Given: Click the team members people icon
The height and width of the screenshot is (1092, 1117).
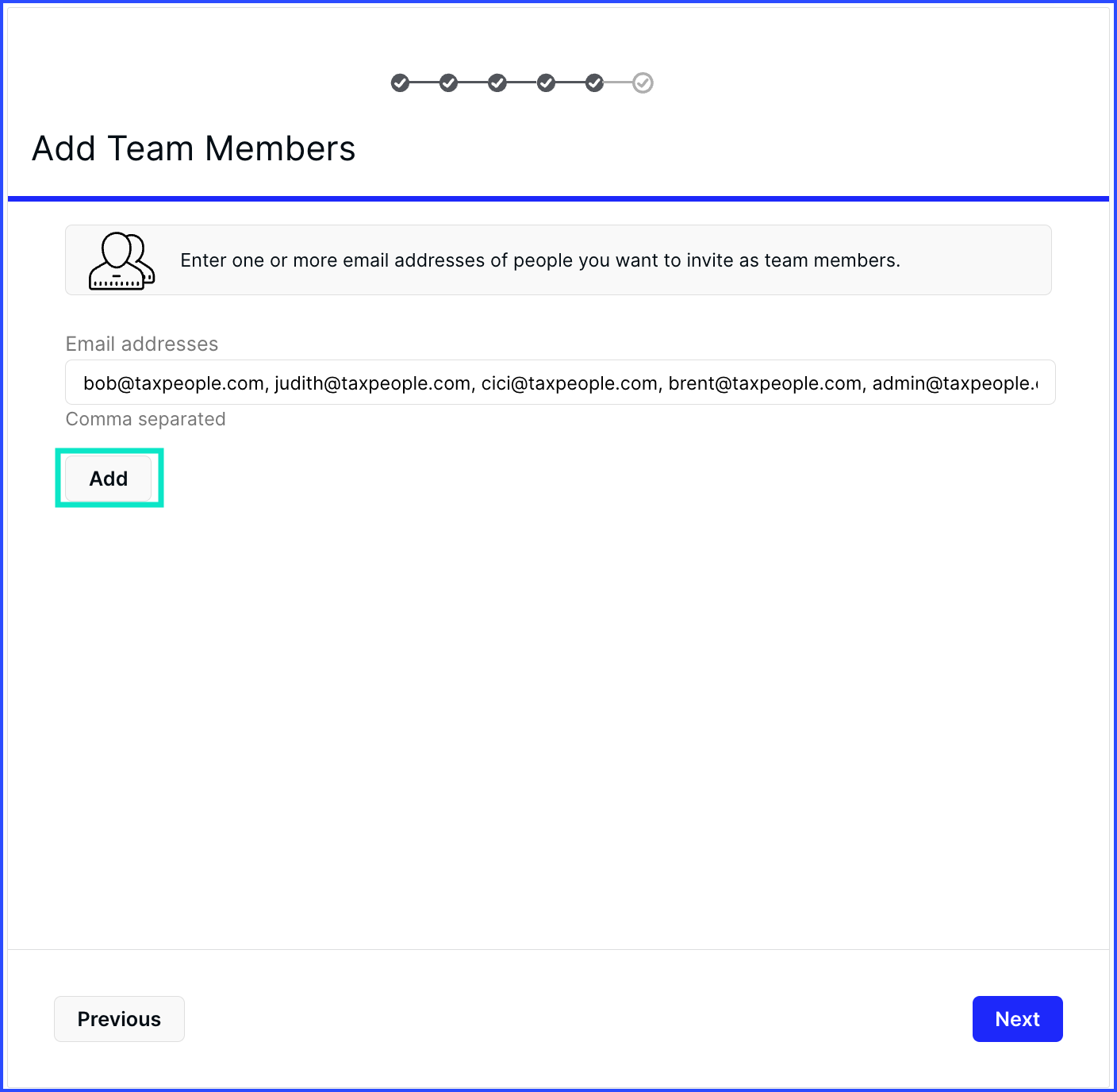Looking at the screenshot, I should pyautogui.click(x=121, y=260).
